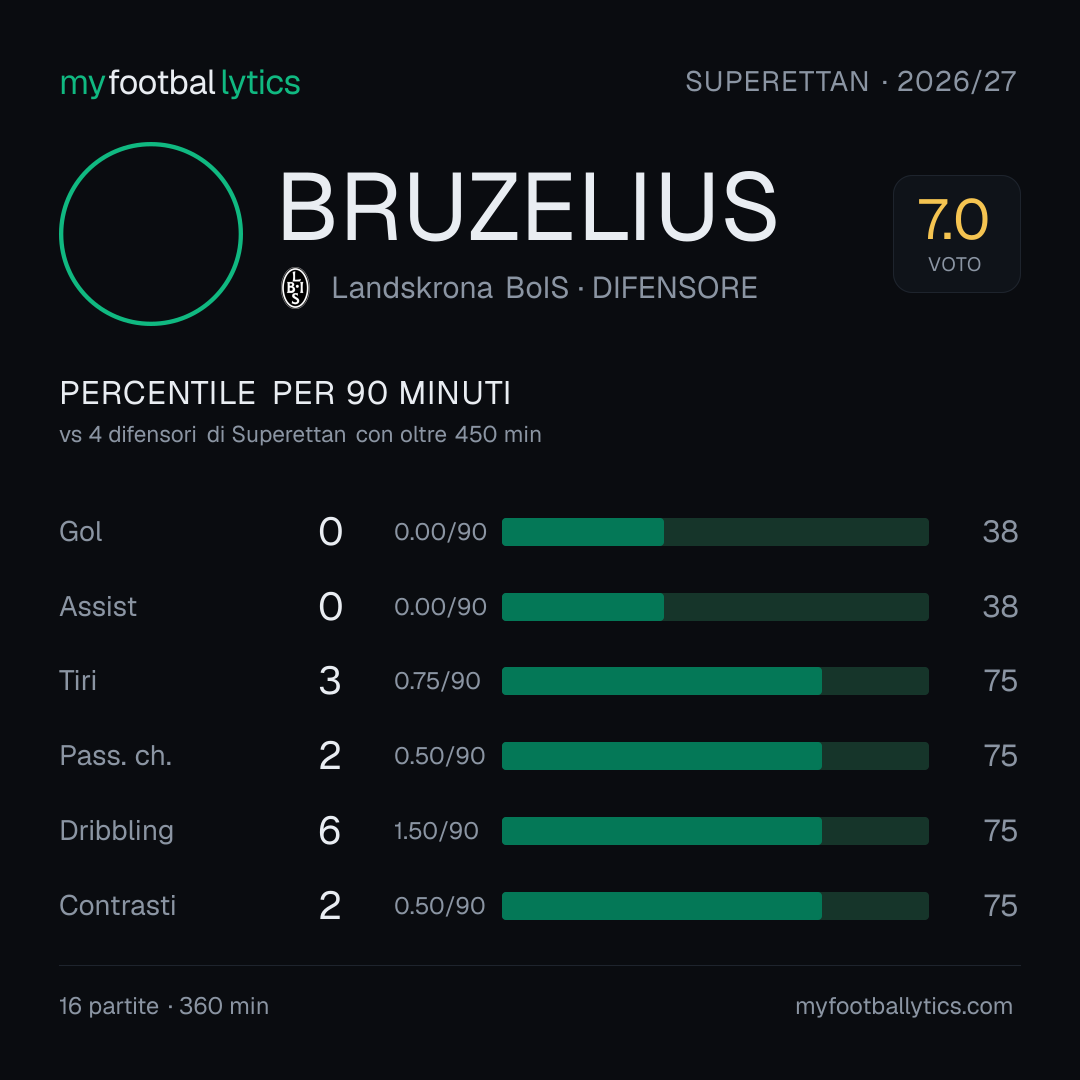Click the Landskrona BoIS · DIFENSORE text

[x=544, y=288]
